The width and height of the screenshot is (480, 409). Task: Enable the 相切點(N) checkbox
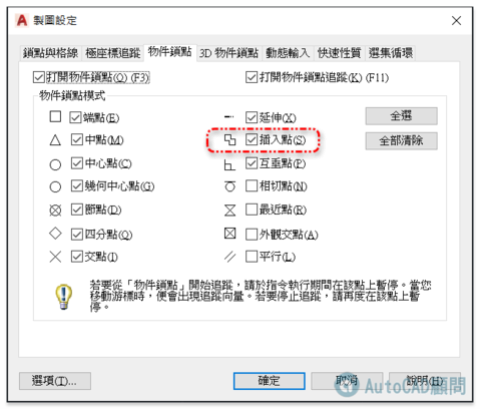(x=251, y=186)
